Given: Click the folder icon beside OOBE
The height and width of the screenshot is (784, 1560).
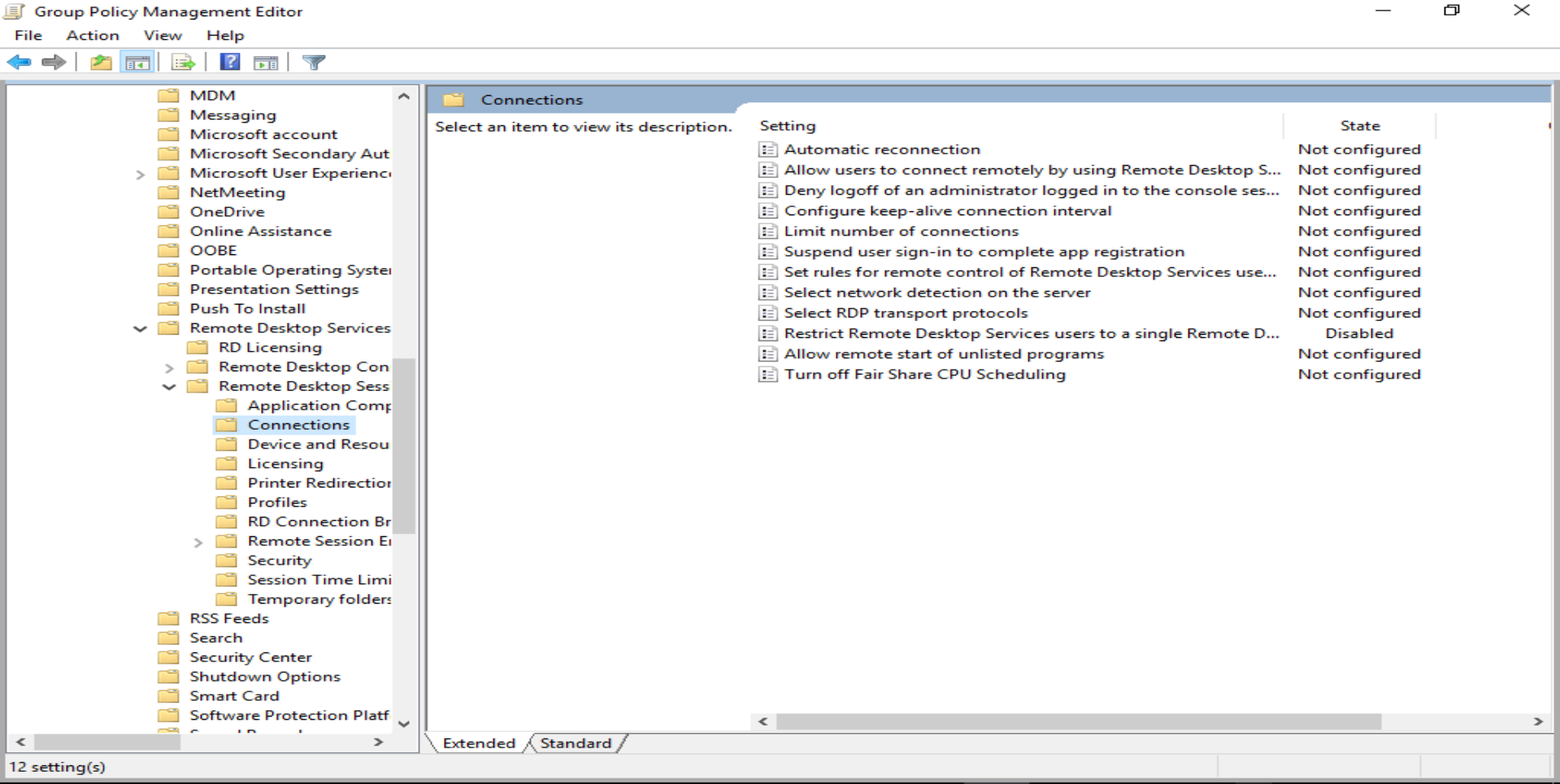Looking at the screenshot, I should point(168,251).
